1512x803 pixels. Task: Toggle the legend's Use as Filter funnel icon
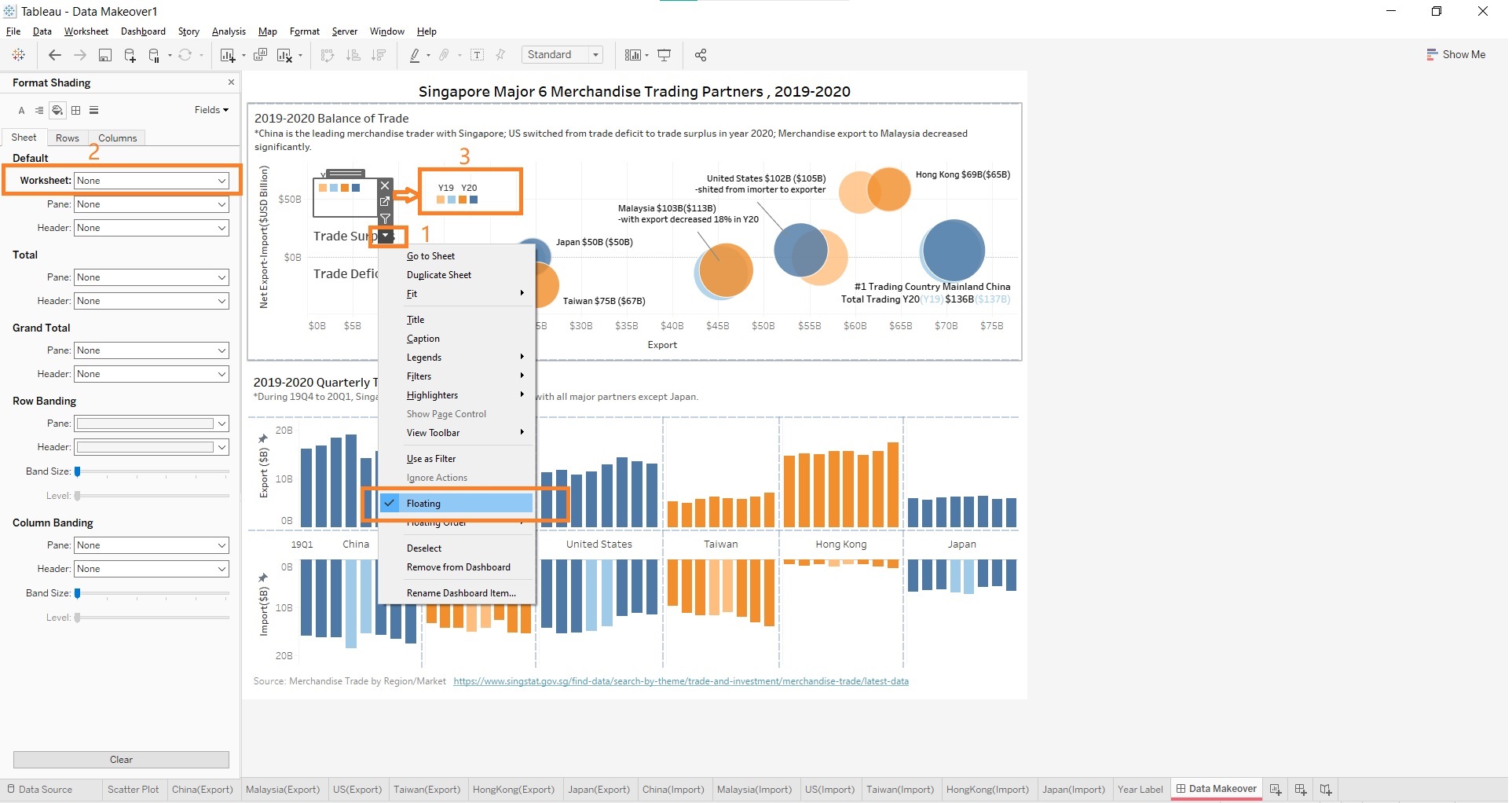pyautogui.click(x=385, y=218)
